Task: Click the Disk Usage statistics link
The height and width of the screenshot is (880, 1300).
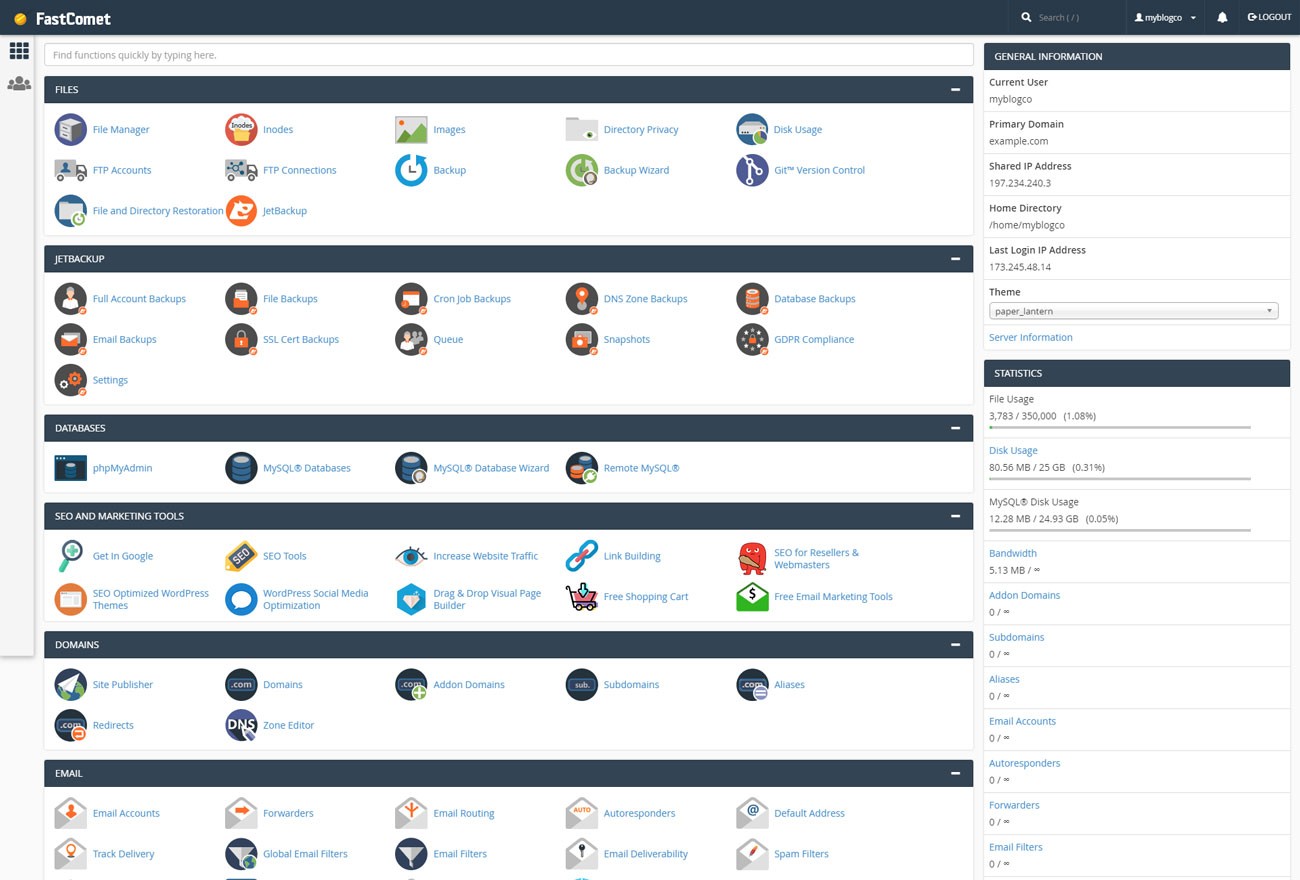Action: pyautogui.click(x=1013, y=450)
